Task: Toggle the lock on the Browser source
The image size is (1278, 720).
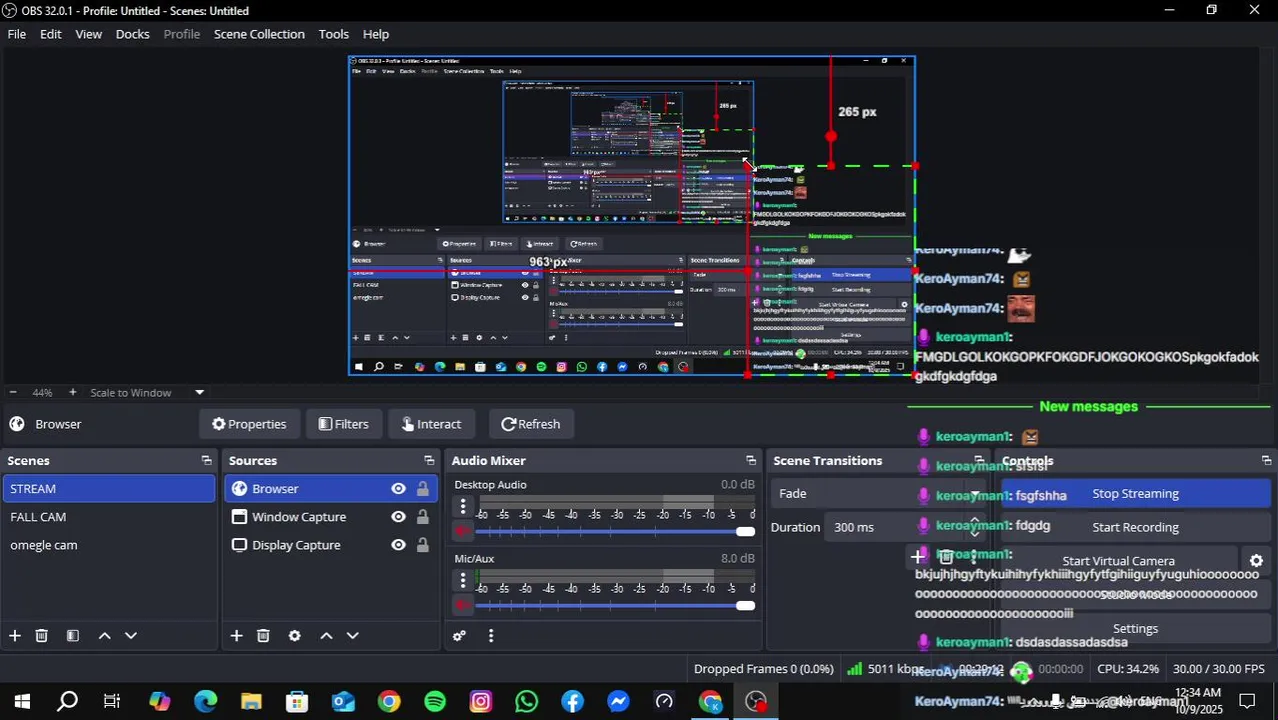Action: coord(423,489)
